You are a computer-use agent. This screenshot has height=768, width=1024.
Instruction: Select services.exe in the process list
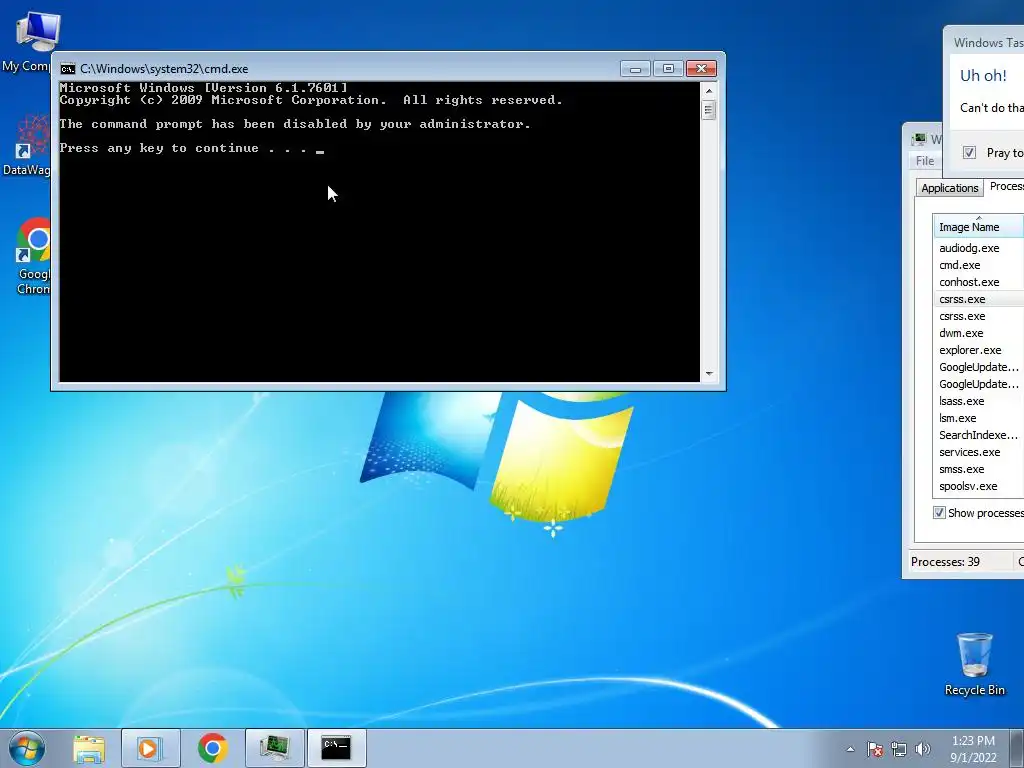tap(978, 452)
